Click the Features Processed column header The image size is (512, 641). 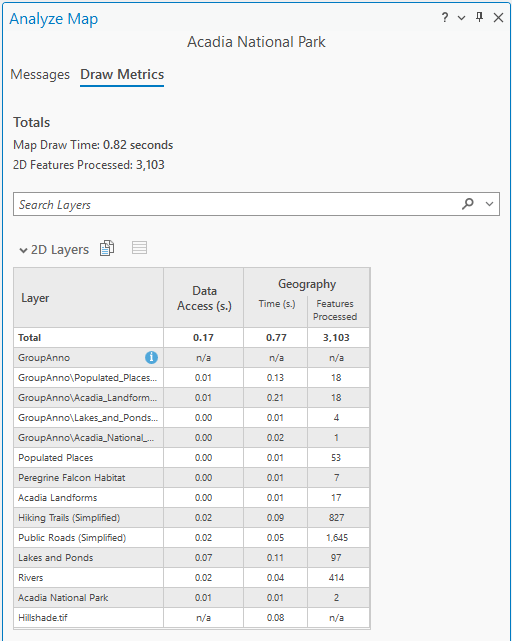click(x=335, y=310)
